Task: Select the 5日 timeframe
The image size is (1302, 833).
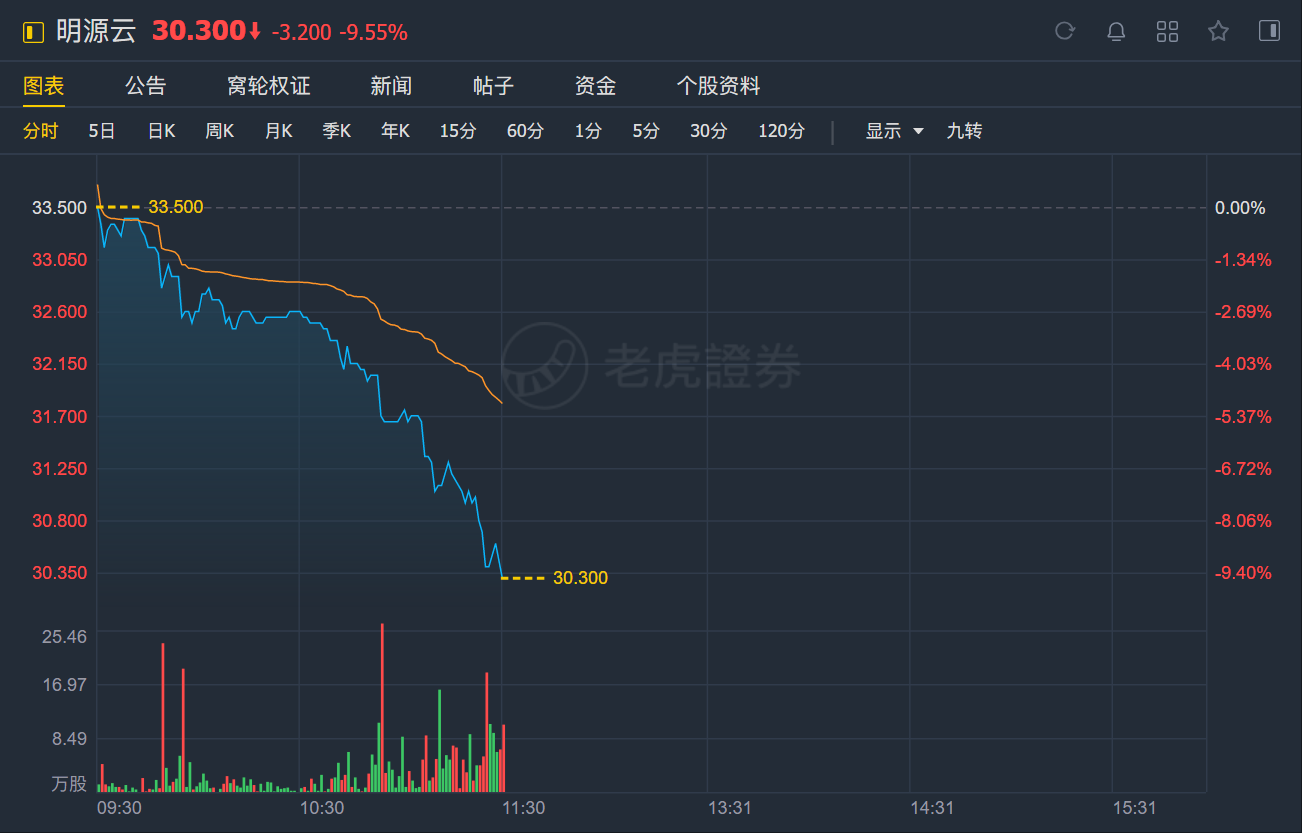Action: (x=102, y=131)
